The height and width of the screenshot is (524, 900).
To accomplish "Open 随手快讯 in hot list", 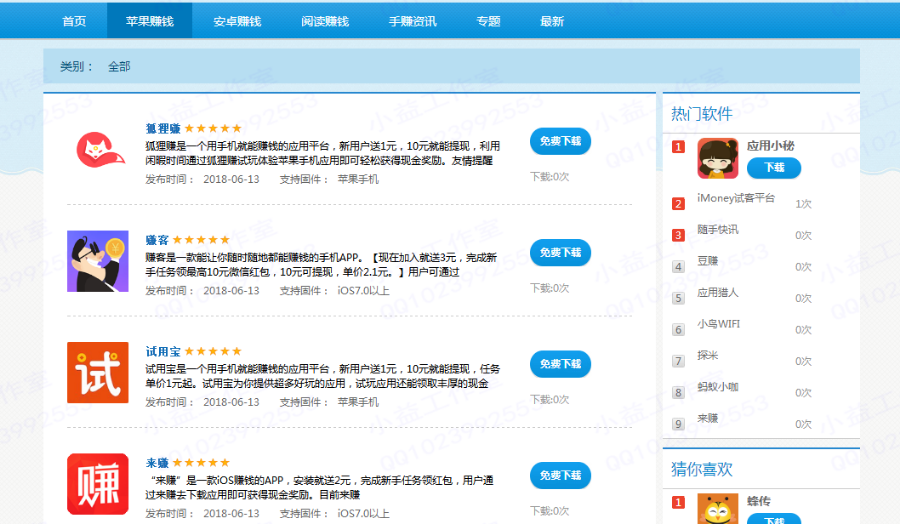I will (718, 230).
